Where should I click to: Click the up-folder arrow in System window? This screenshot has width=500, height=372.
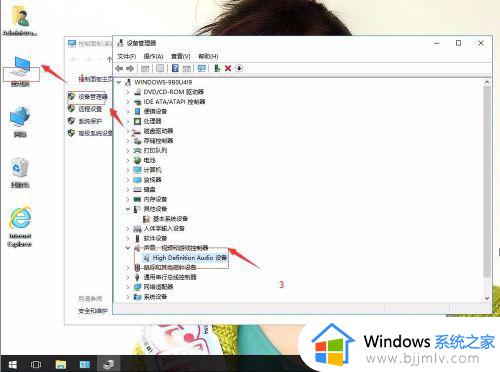point(109,59)
